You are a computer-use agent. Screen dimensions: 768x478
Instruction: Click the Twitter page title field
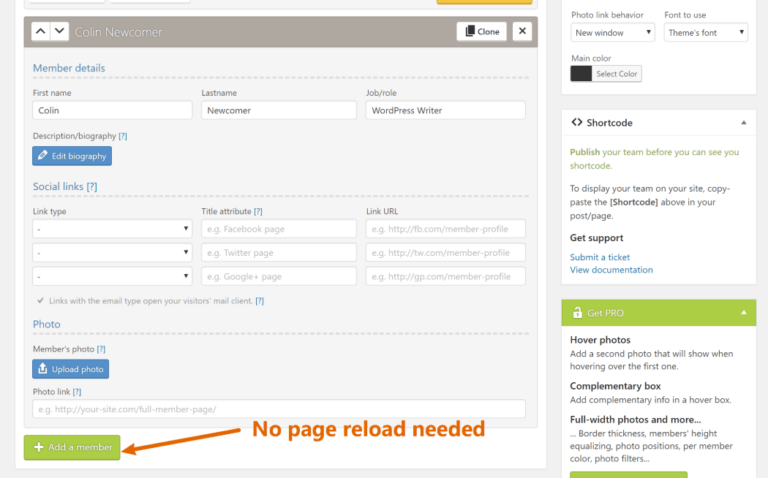tap(279, 253)
